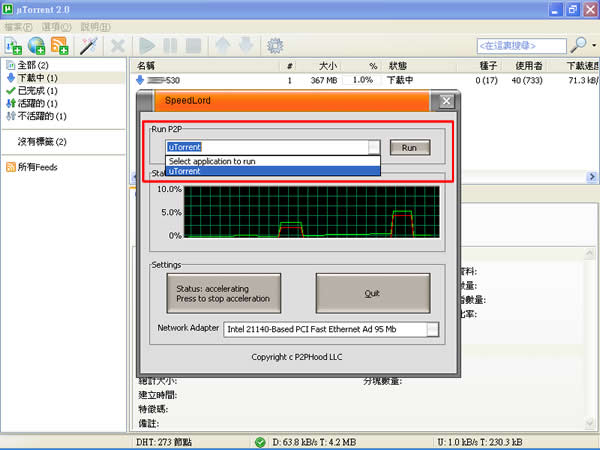The image size is (600, 450).
Task: Click the 使用者 column header
Action: point(528,66)
